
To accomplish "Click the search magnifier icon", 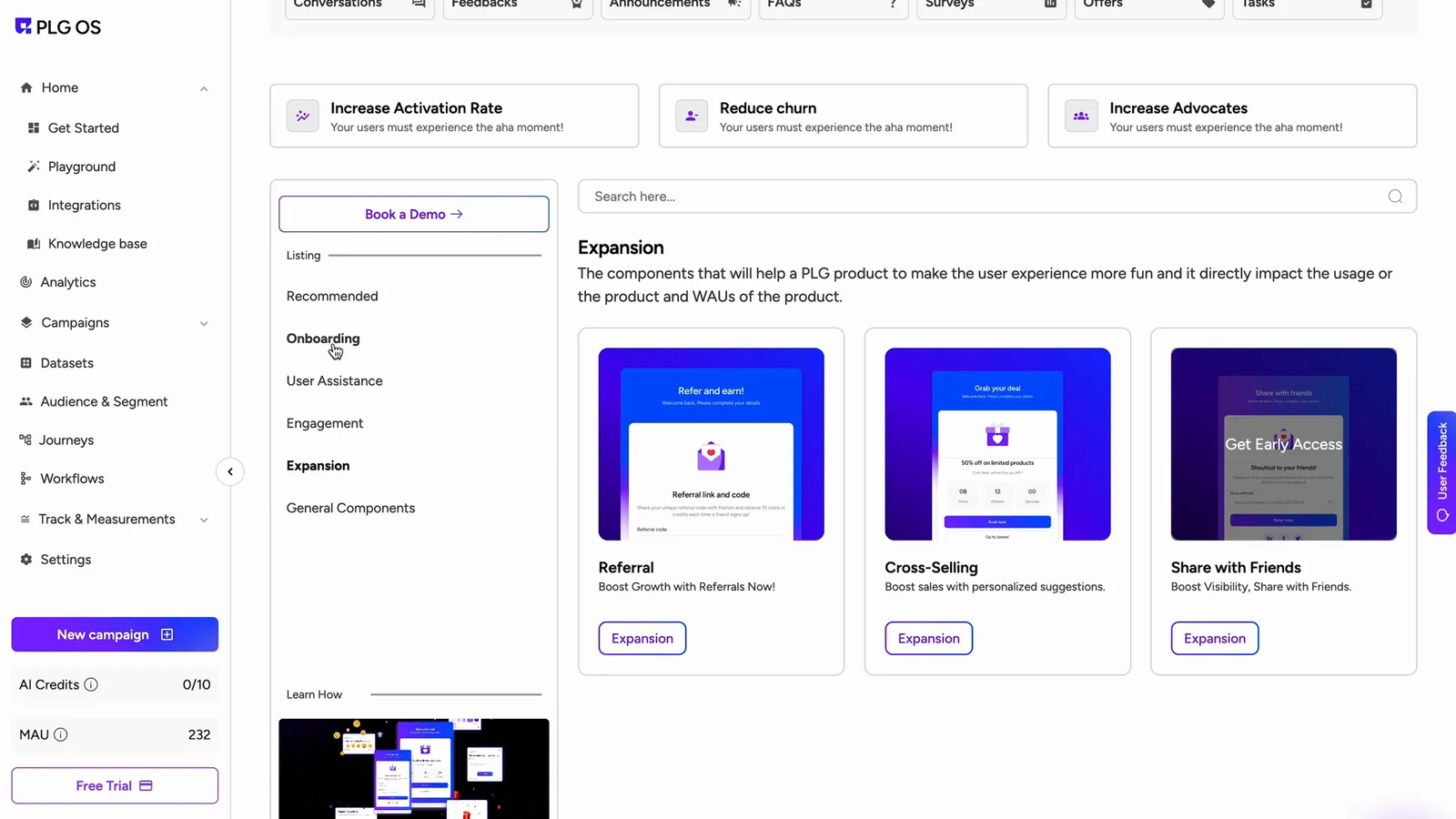I will (x=1395, y=197).
